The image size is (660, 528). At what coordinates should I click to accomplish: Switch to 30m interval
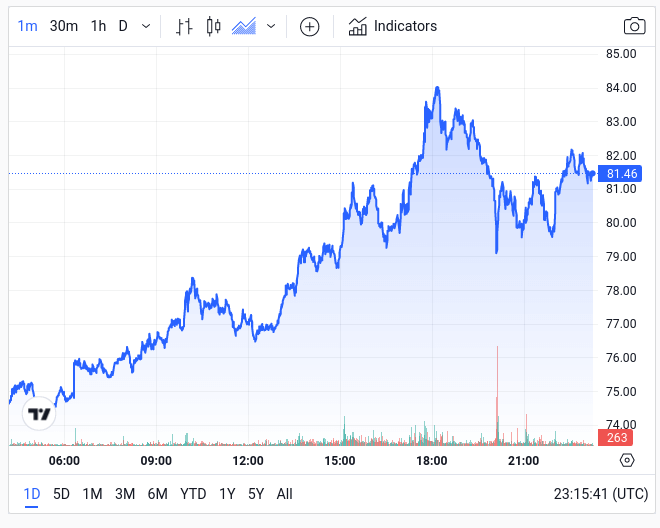point(64,26)
